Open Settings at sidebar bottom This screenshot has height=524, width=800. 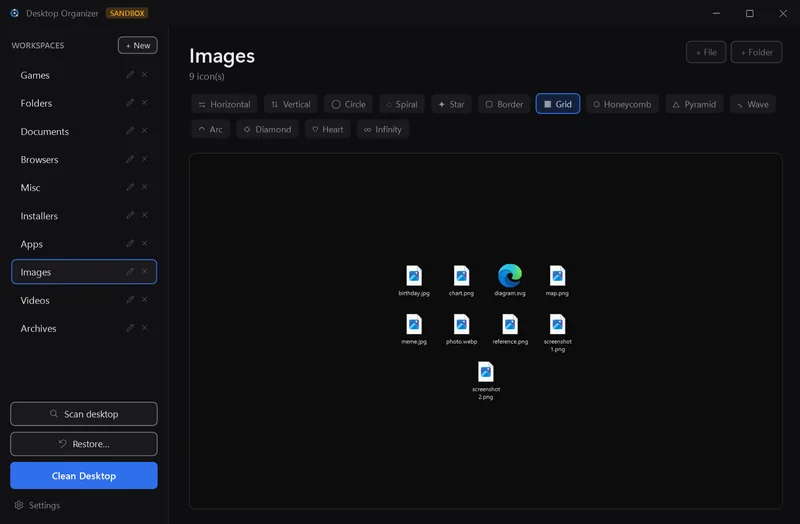click(37, 505)
